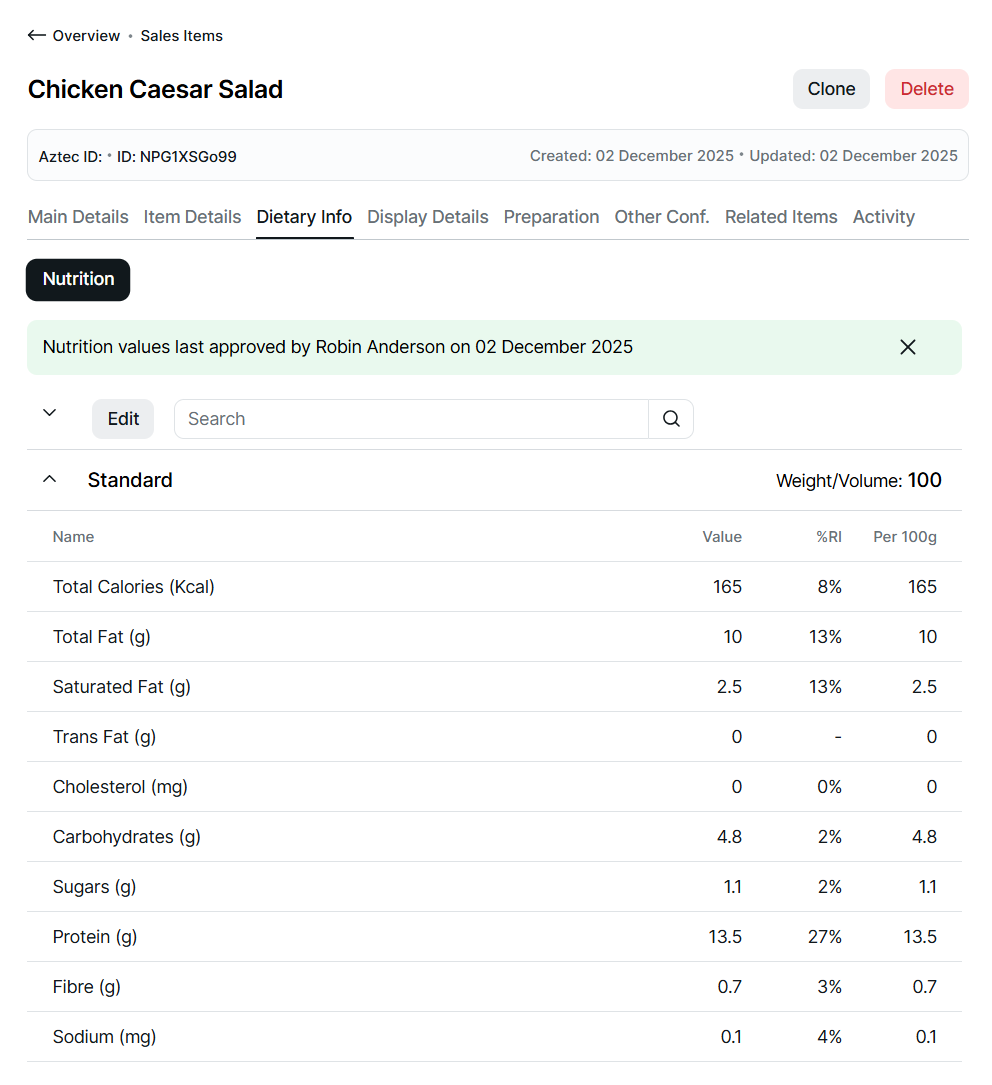This screenshot has width=992, height=1085.
Task: Collapse the Standard section chevron
Action: click(49, 480)
